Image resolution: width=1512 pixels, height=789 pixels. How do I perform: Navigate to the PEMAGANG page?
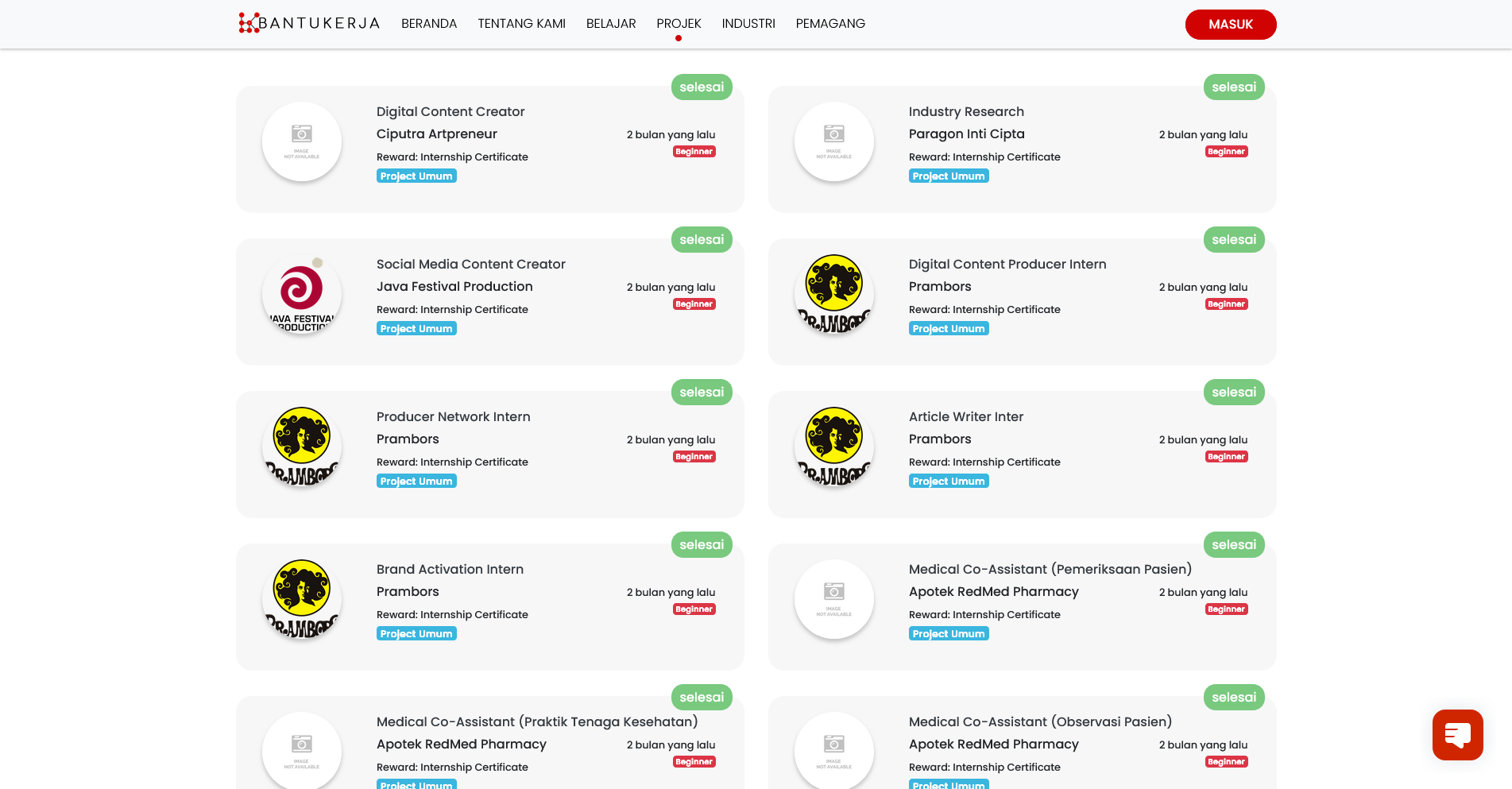click(x=830, y=24)
